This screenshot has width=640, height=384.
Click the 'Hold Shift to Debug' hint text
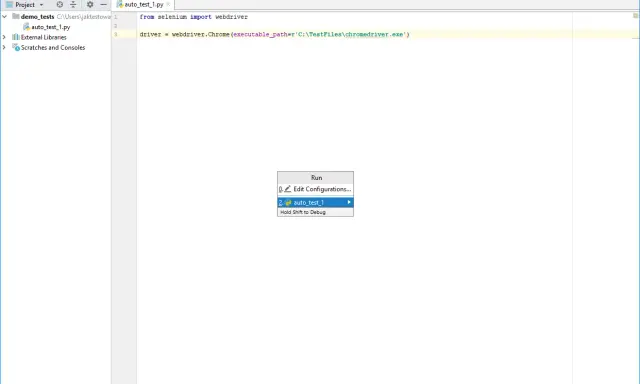tap(303, 212)
